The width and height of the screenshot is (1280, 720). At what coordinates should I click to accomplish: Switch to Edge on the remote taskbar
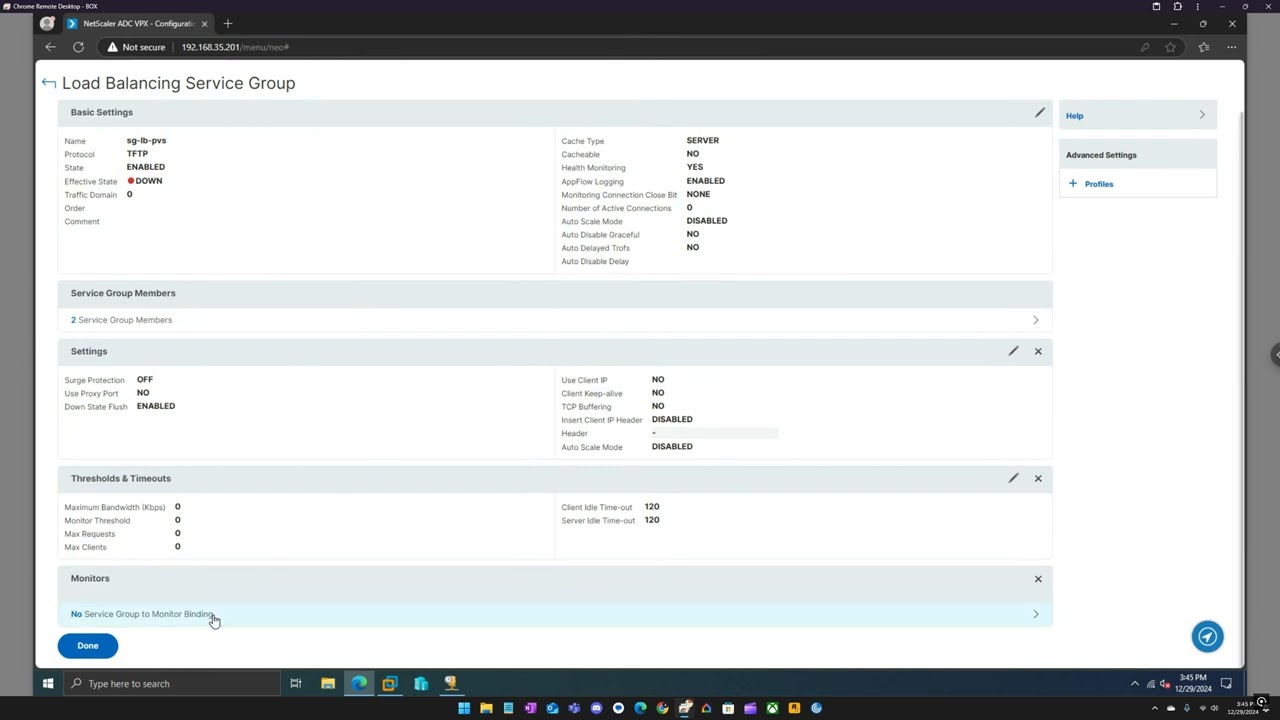click(359, 684)
